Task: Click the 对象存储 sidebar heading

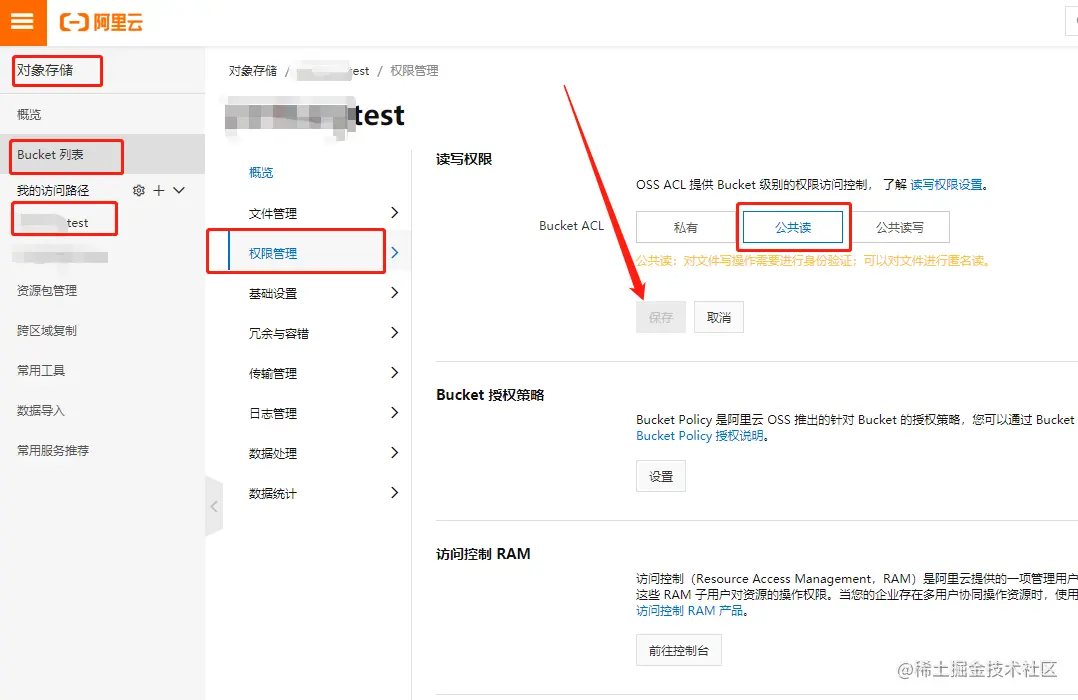Action: 45,70
